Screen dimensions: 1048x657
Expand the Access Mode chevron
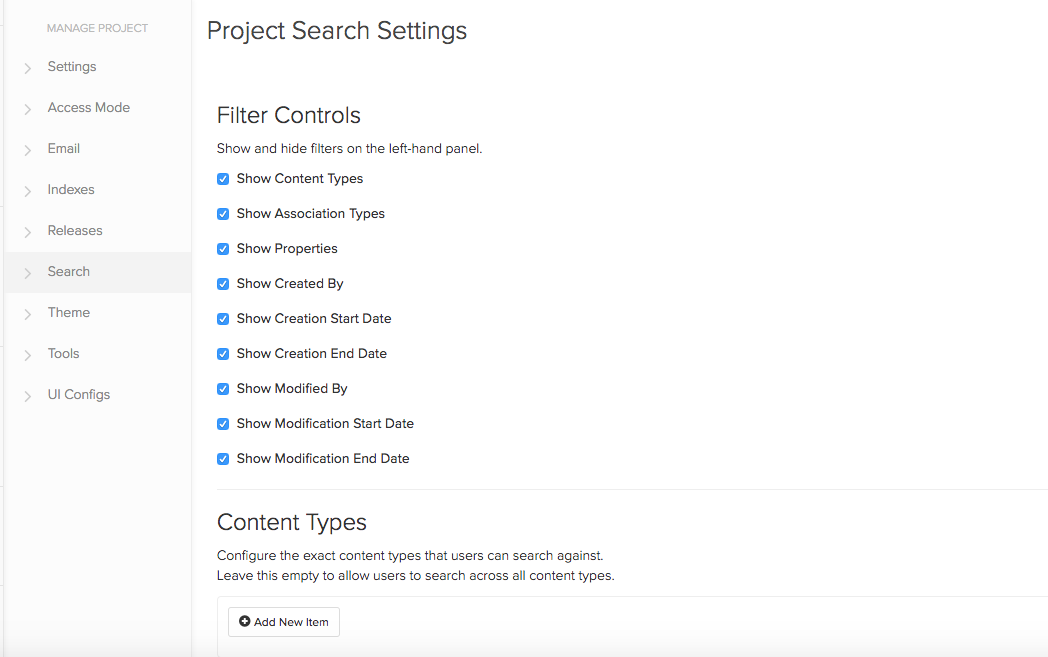pos(27,107)
